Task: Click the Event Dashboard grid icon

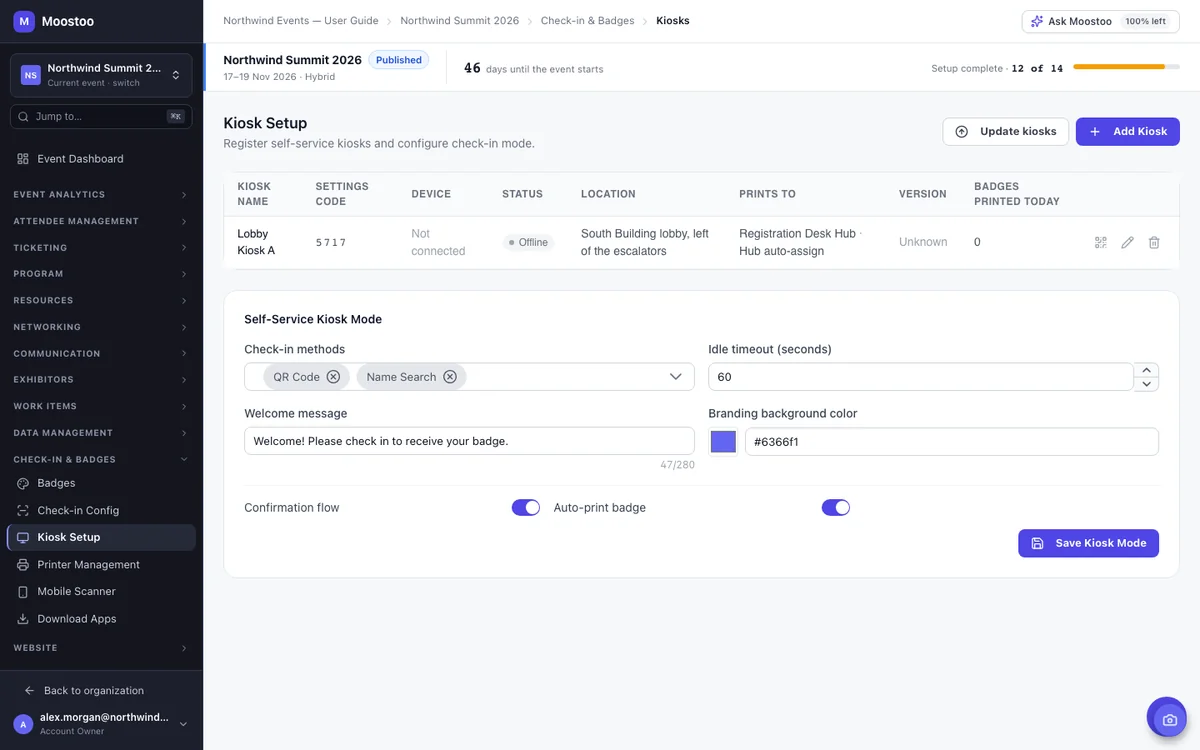Action: point(23,159)
